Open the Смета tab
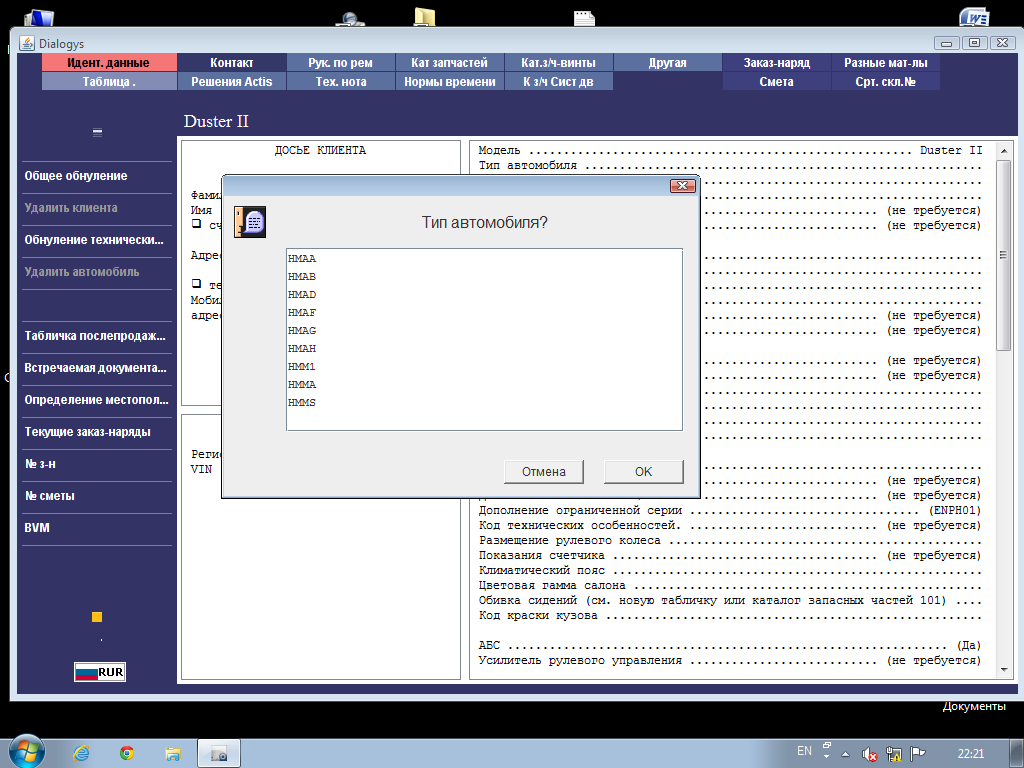Viewport: 1024px width, 768px height. pyautogui.click(x=776, y=82)
